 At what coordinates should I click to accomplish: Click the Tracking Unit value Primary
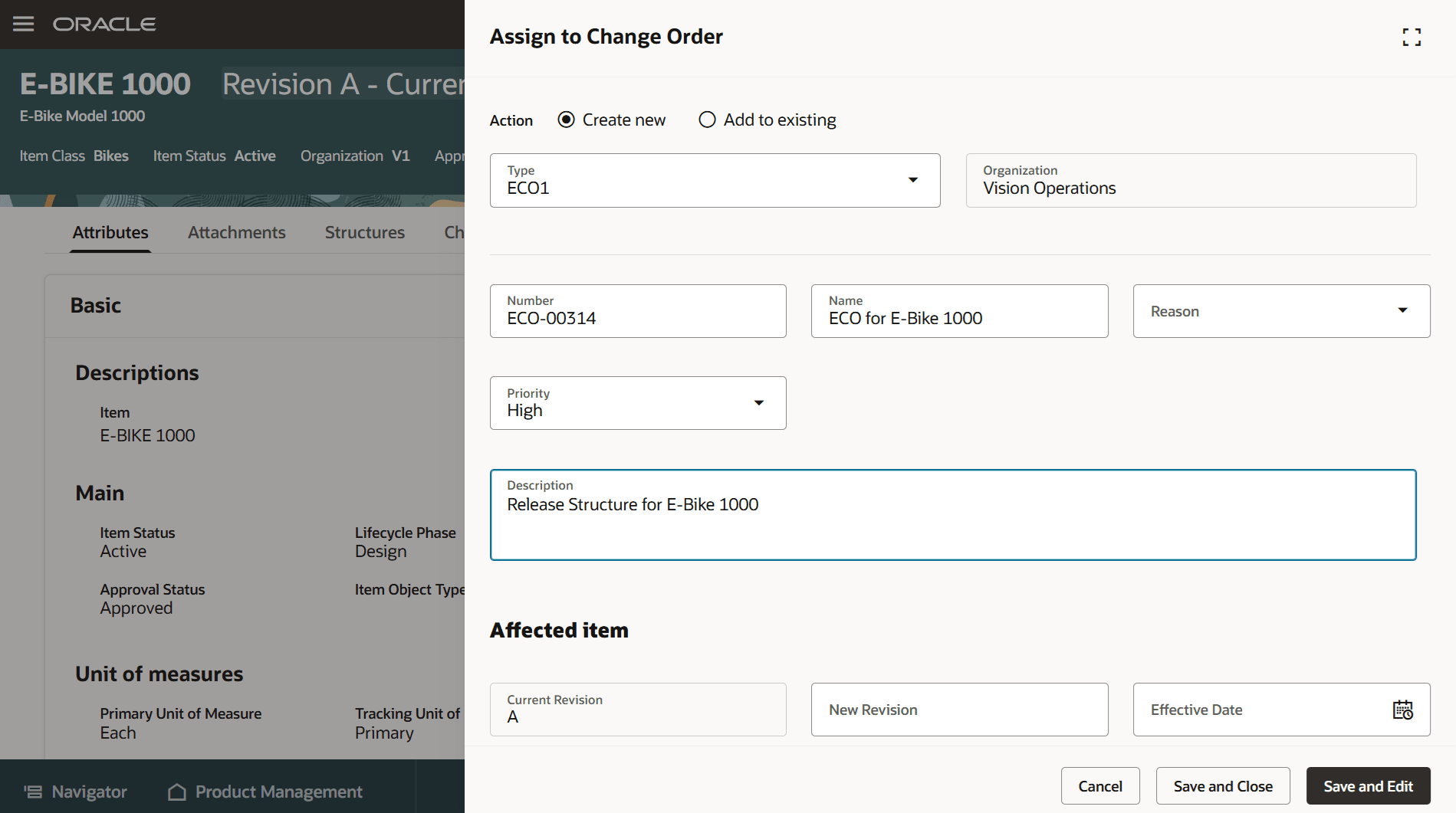click(x=384, y=733)
